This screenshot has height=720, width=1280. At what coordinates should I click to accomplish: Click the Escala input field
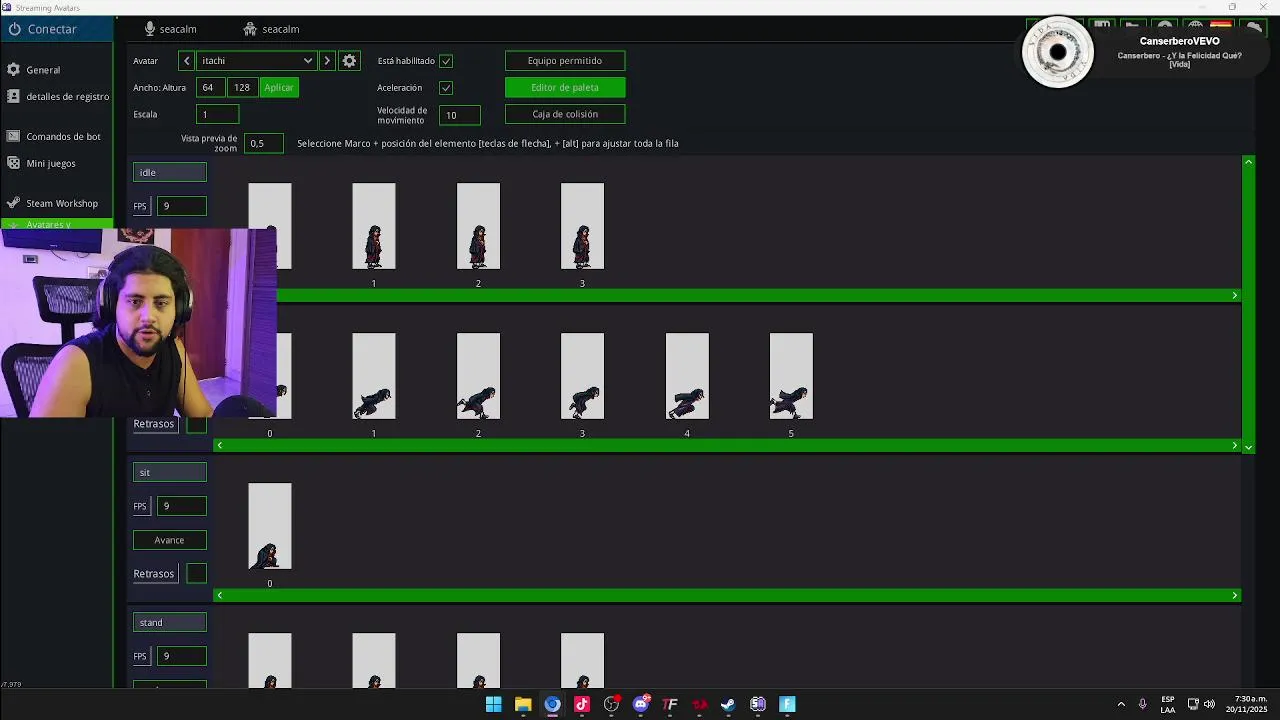pyautogui.click(x=218, y=114)
